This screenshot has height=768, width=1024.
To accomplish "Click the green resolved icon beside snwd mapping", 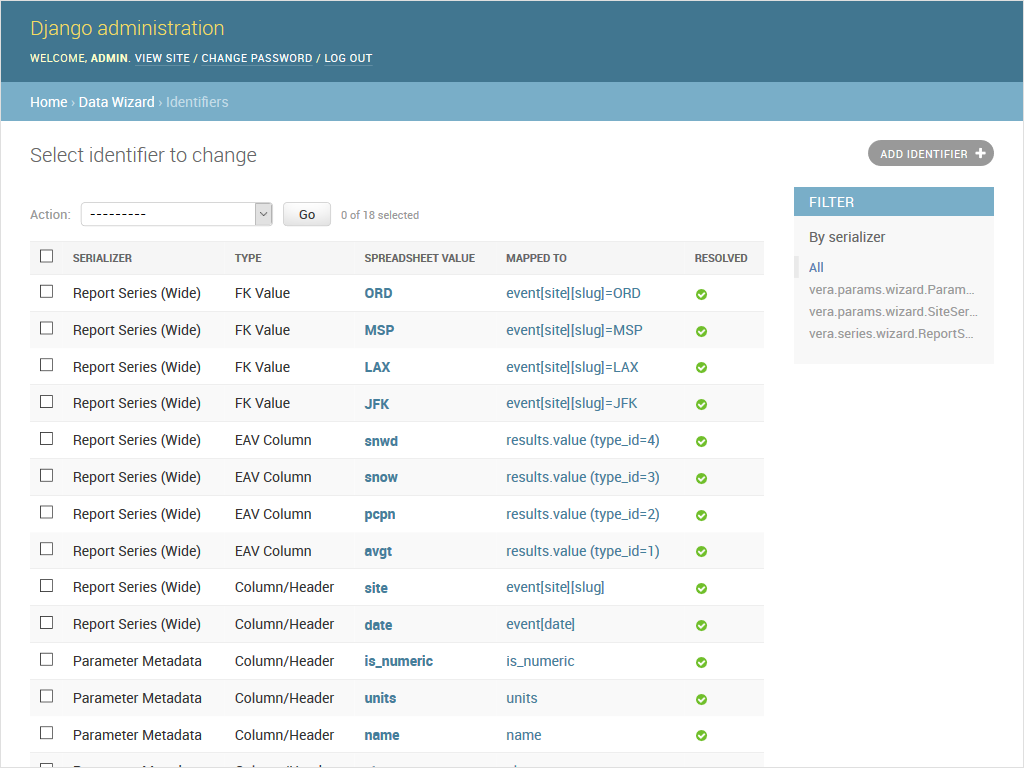I will [700, 440].
